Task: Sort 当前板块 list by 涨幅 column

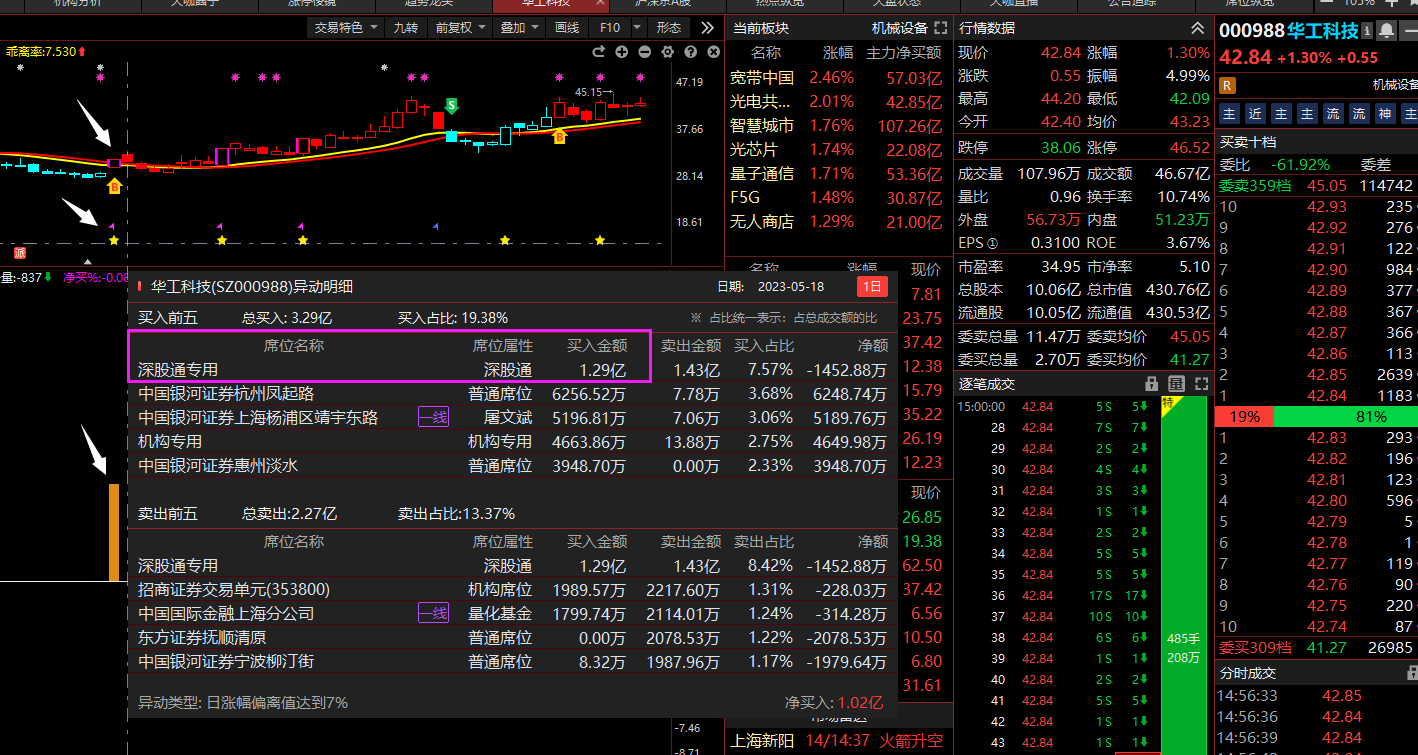Action: (x=838, y=53)
